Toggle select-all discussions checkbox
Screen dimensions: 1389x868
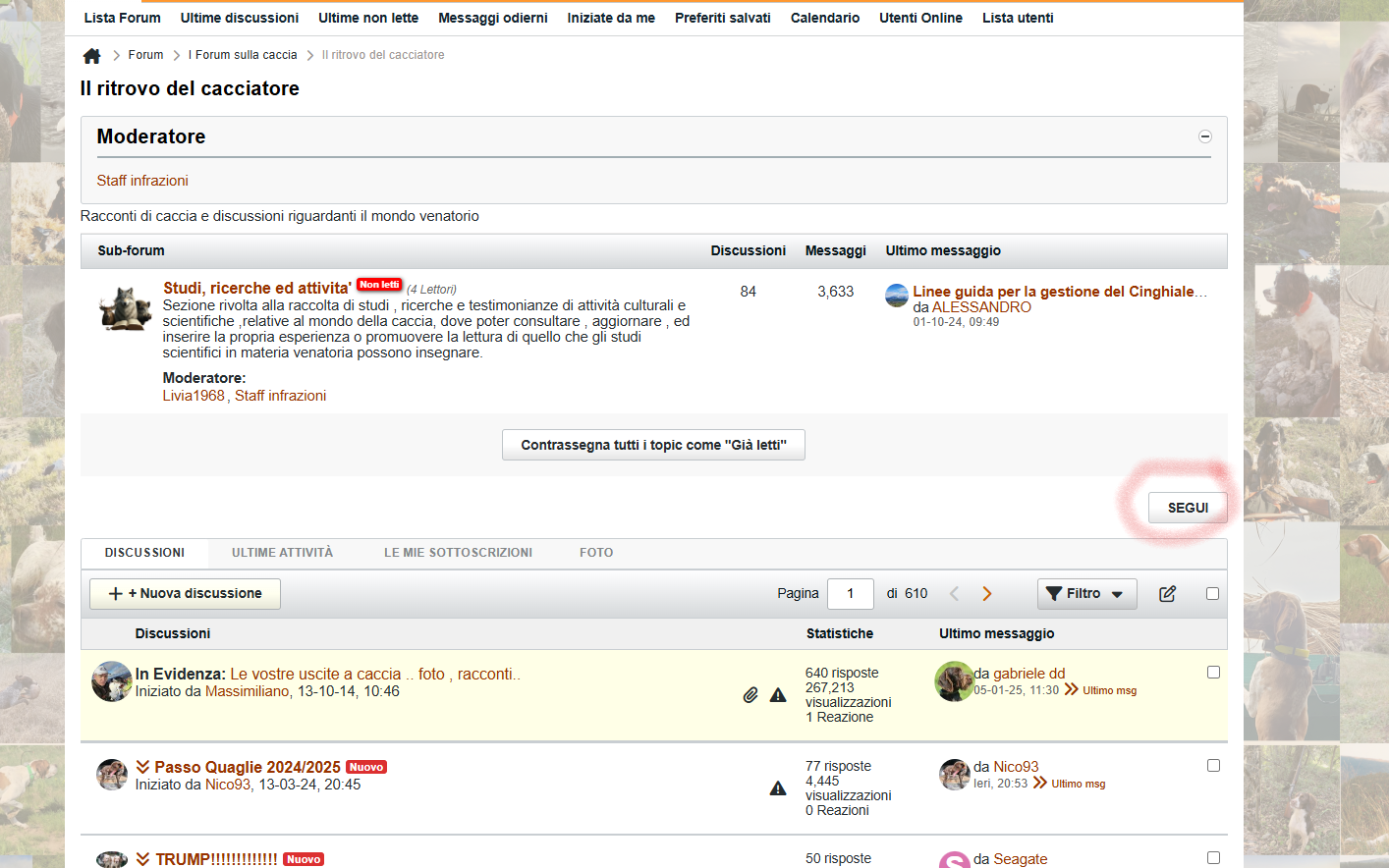(x=1212, y=593)
